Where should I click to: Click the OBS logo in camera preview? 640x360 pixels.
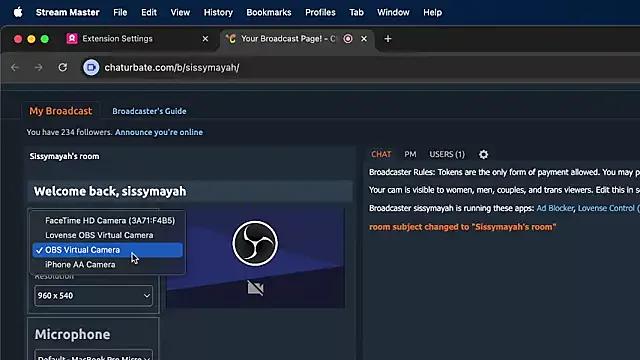click(255, 243)
